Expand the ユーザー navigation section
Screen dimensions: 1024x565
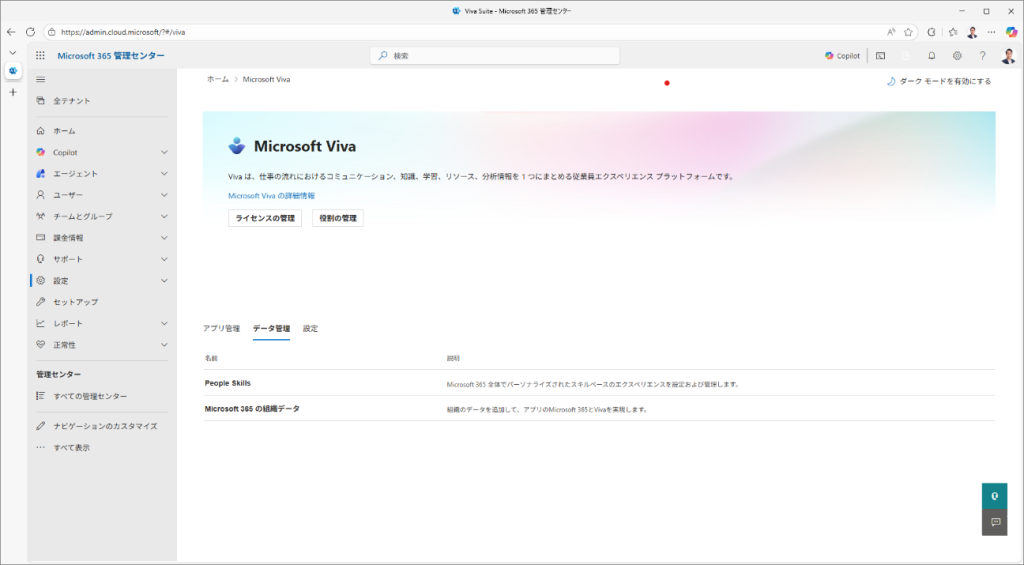pyautogui.click(x=163, y=195)
